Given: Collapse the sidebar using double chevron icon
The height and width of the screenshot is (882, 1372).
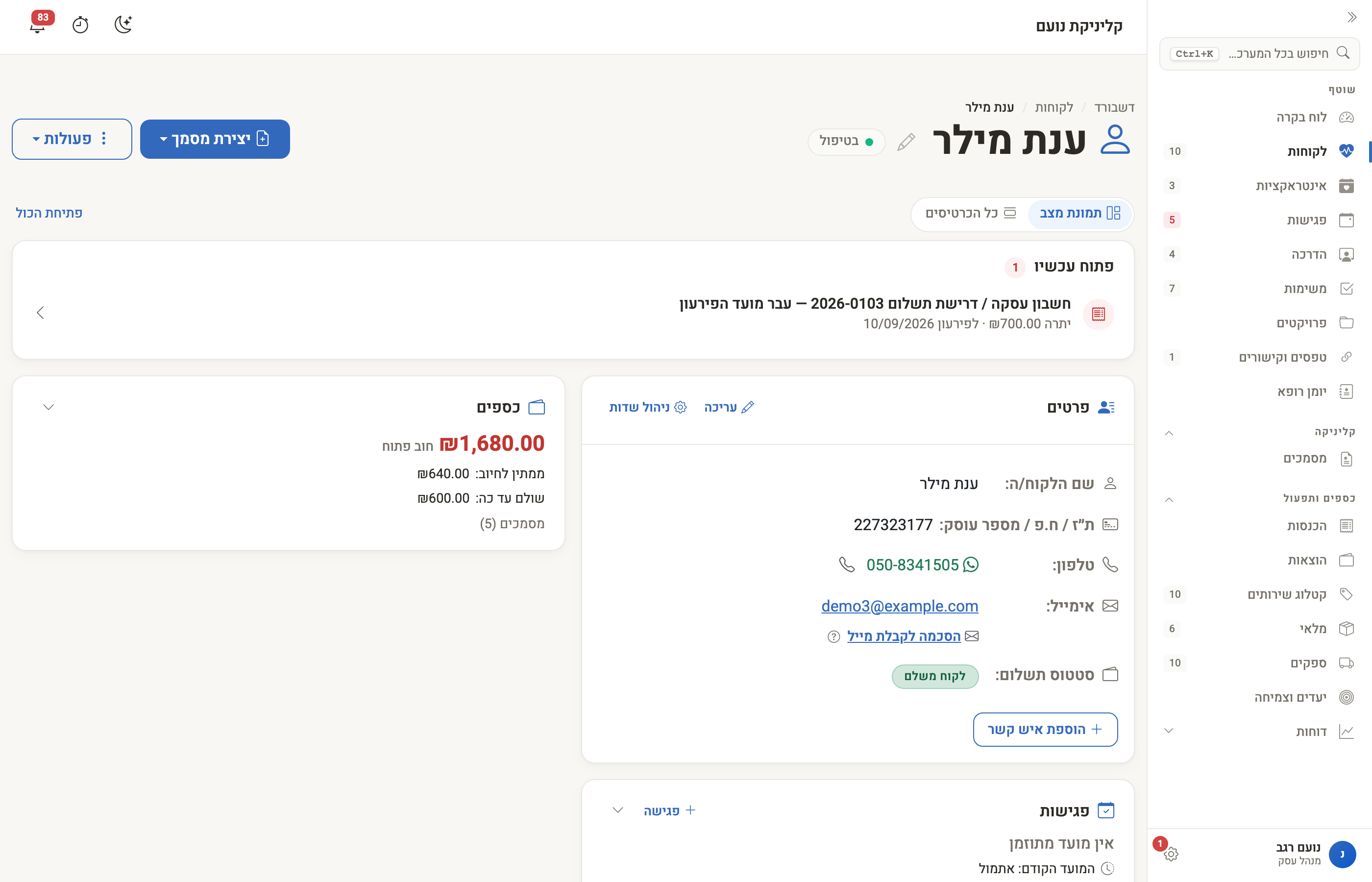Looking at the screenshot, I should click(x=1352, y=17).
